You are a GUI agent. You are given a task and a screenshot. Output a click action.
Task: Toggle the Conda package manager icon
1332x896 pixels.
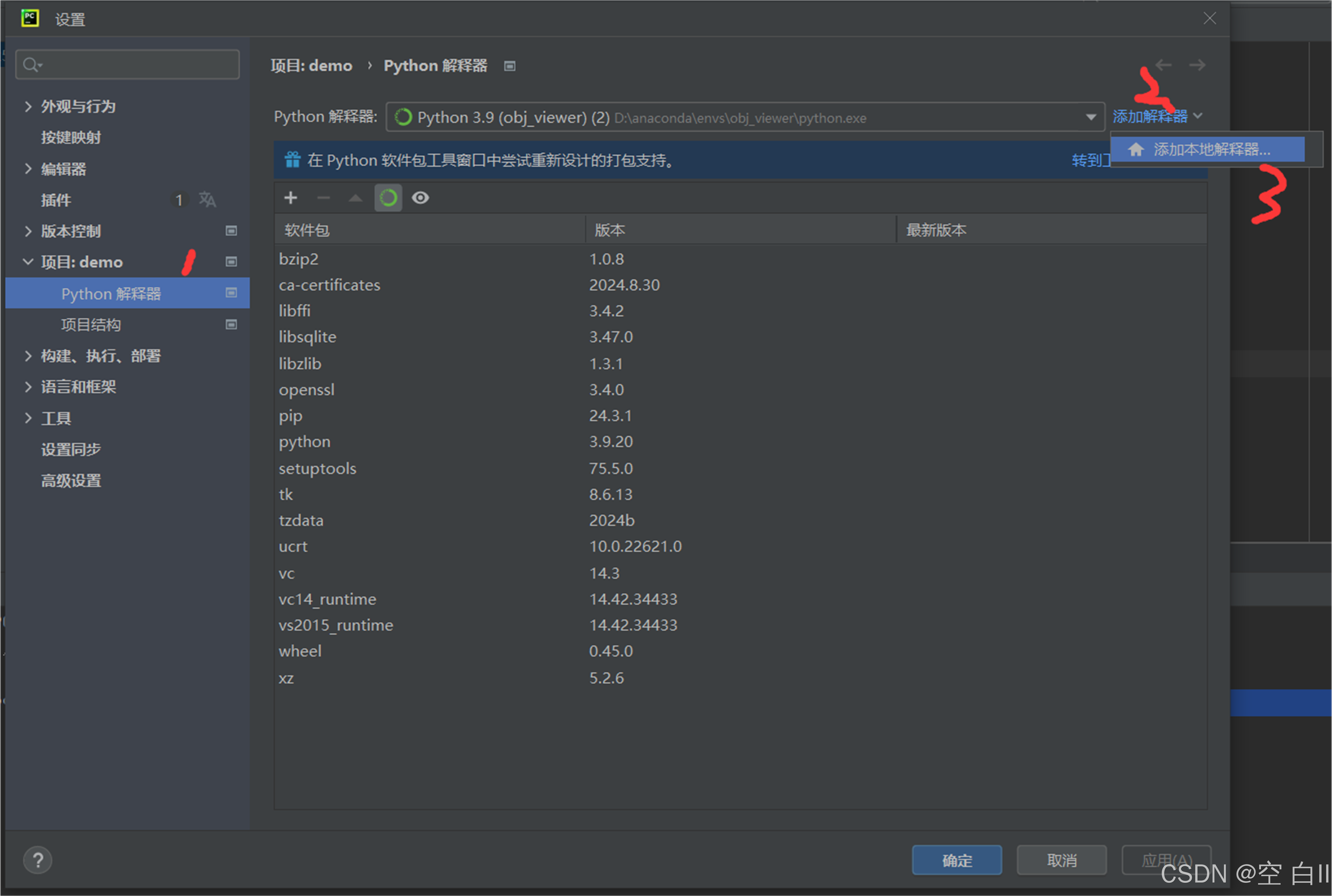388,198
